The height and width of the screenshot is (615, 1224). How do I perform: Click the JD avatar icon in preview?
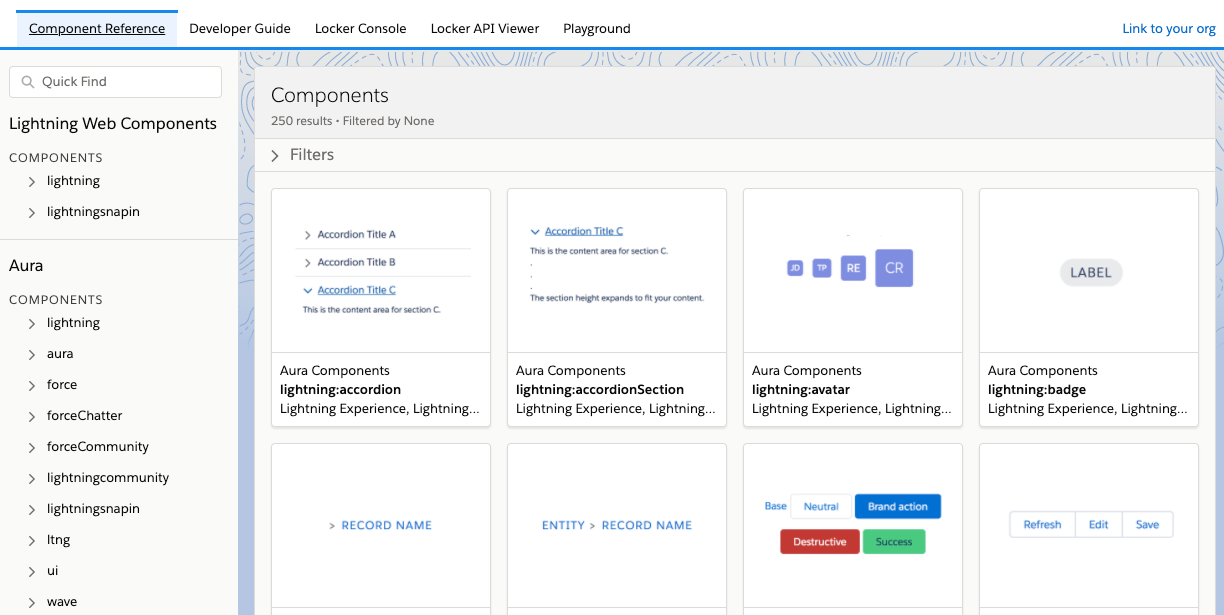point(795,268)
